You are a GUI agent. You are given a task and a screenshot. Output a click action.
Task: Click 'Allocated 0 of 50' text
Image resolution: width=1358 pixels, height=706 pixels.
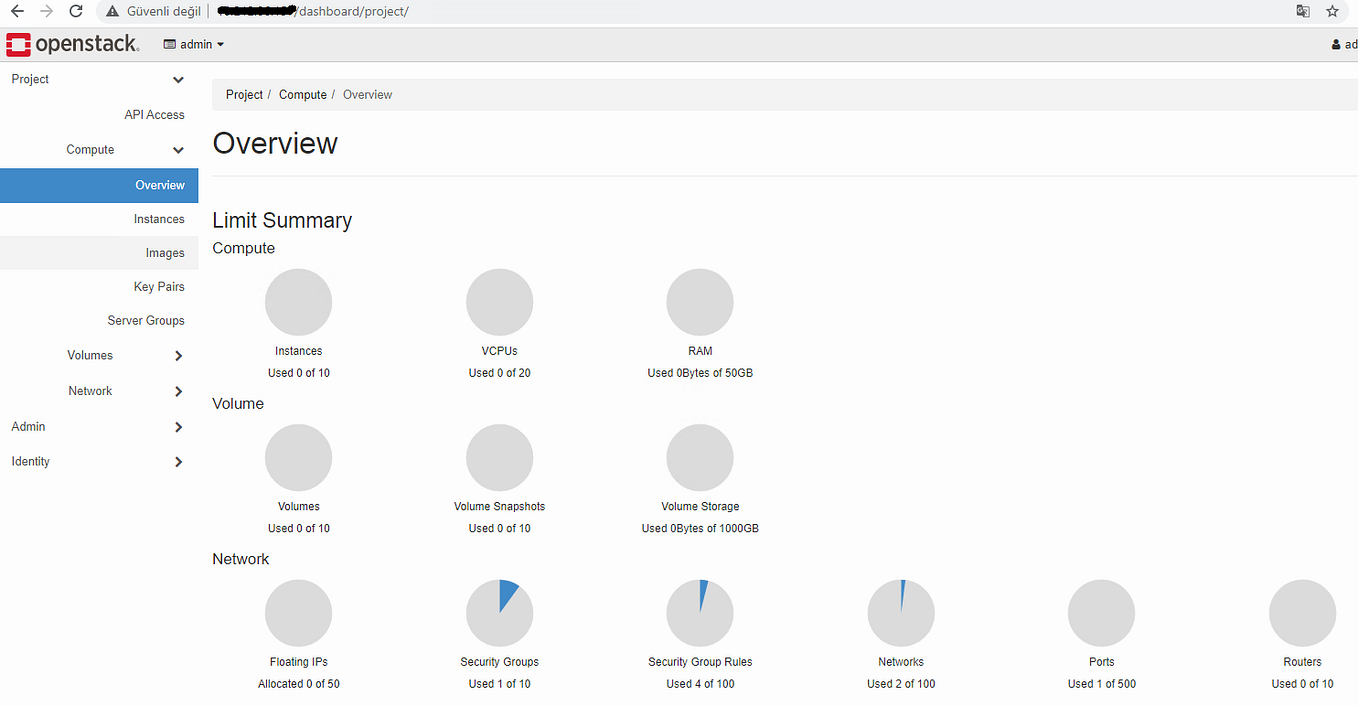click(x=298, y=684)
